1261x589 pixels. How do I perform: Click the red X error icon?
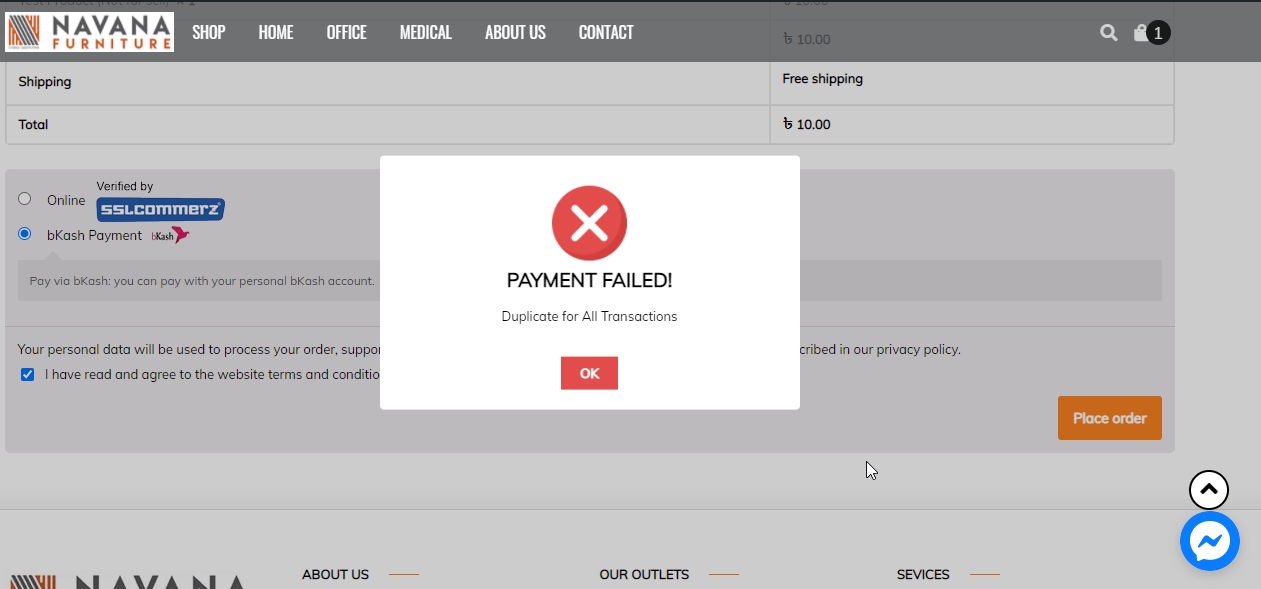[x=589, y=223]
